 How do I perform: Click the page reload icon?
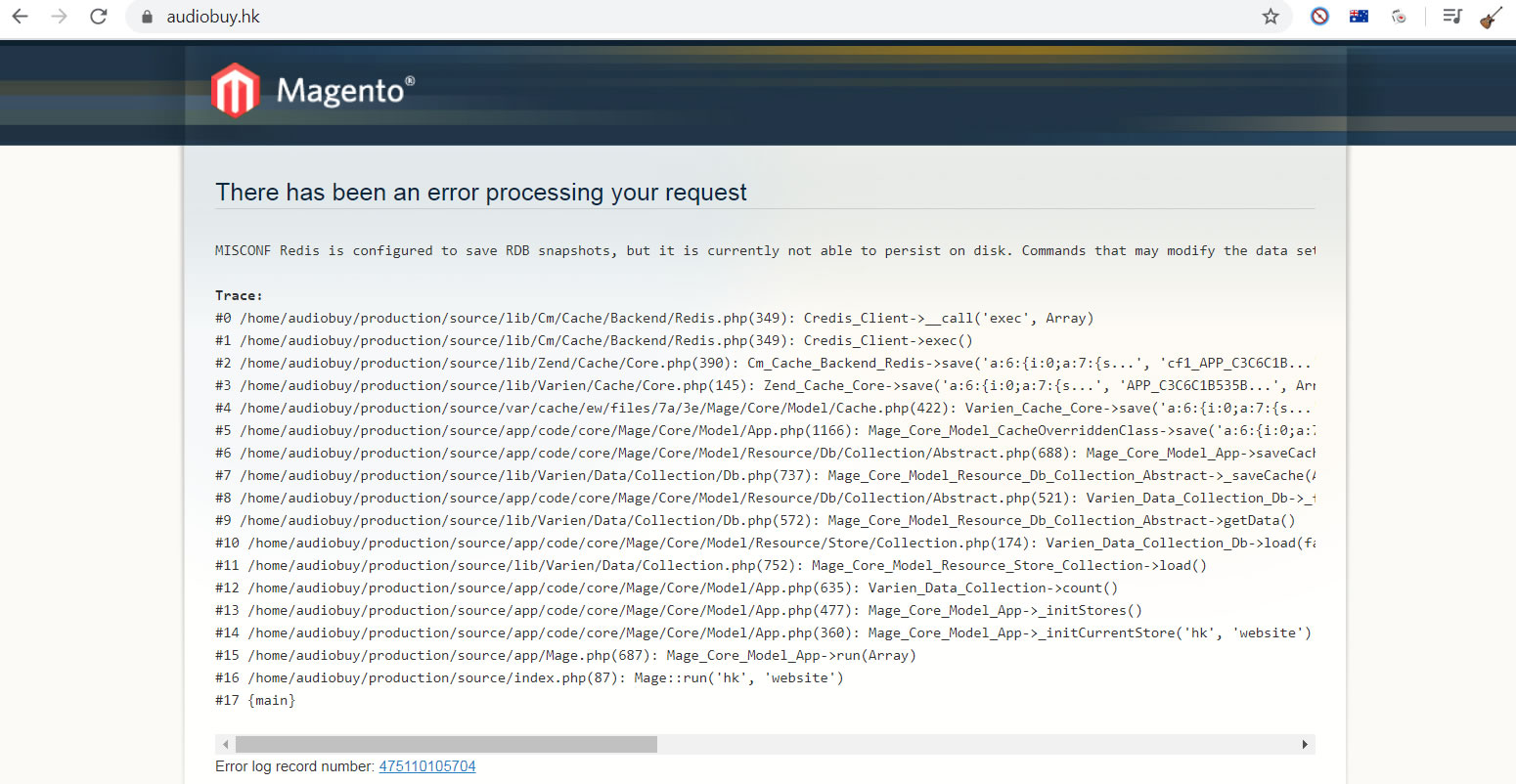98,16
